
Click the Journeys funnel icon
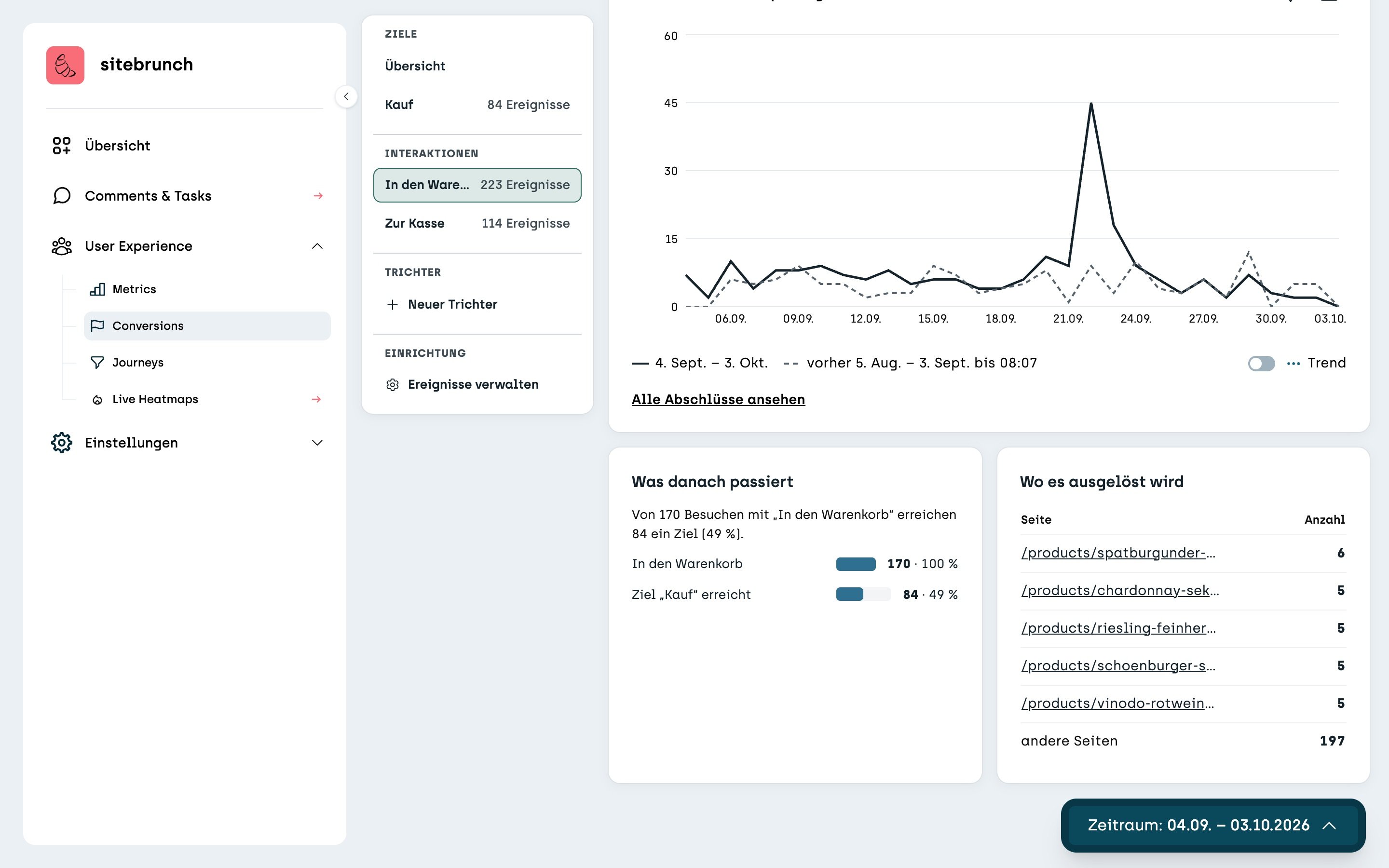tap(97, 362)
